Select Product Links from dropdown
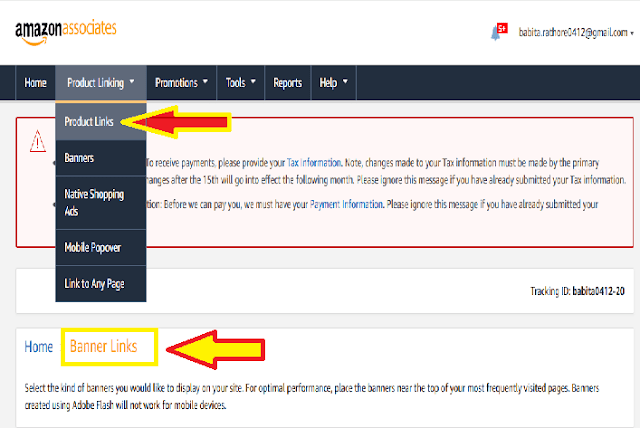This screenshot has height=428, width=640. (x=101, y=122)
